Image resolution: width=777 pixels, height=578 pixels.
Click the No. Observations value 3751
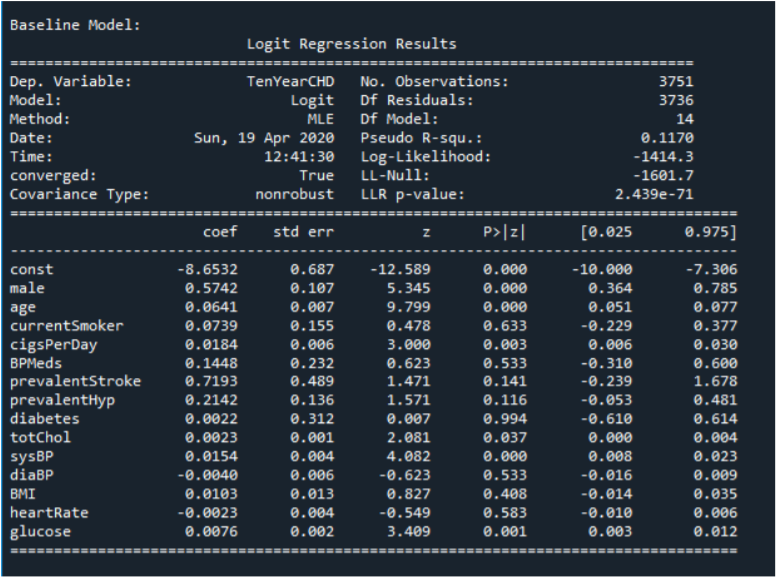[676, 81]
